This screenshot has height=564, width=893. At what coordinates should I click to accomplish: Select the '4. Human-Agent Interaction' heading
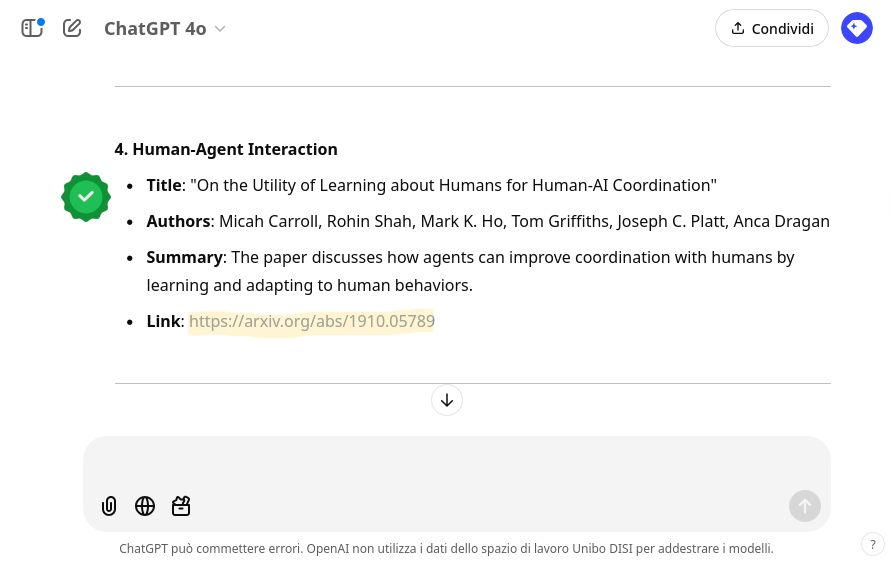pos(226,149)
